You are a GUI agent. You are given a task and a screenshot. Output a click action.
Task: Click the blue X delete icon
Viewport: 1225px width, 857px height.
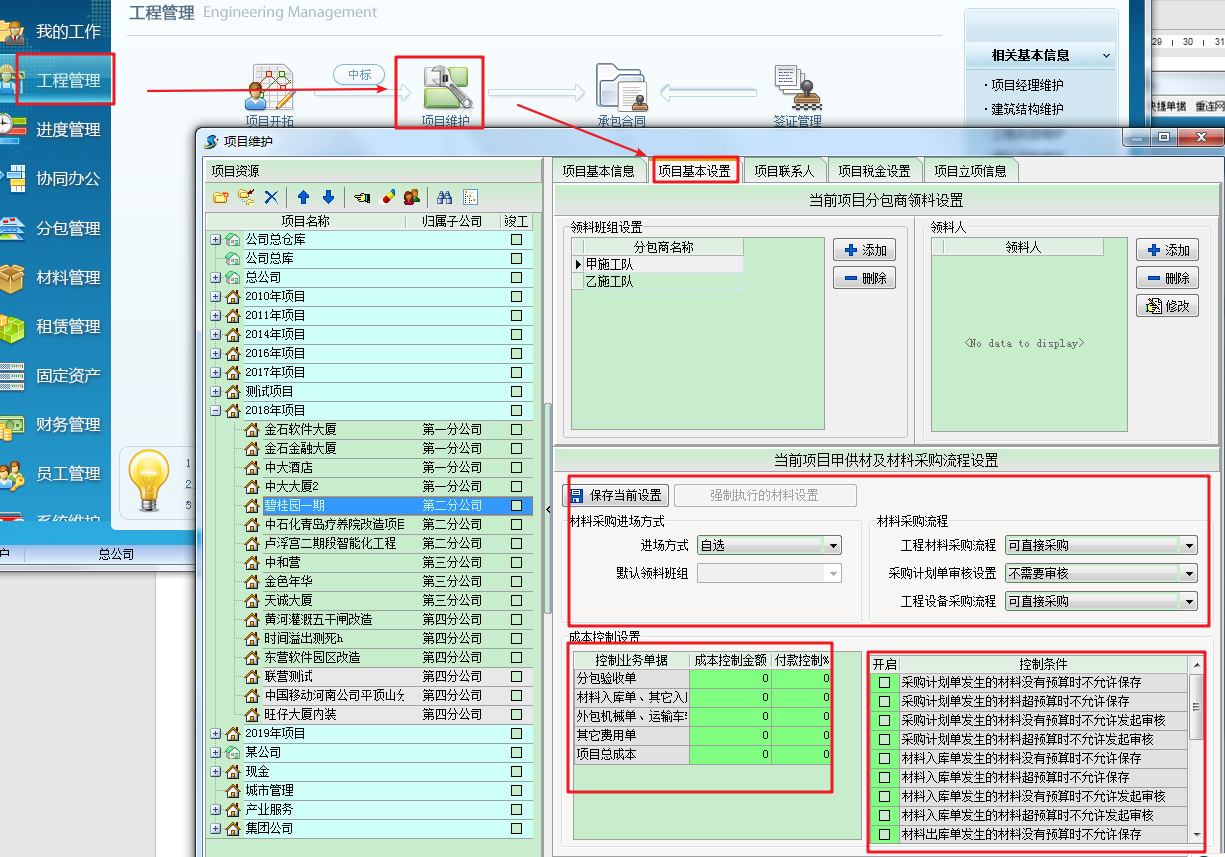click(271, 197)
